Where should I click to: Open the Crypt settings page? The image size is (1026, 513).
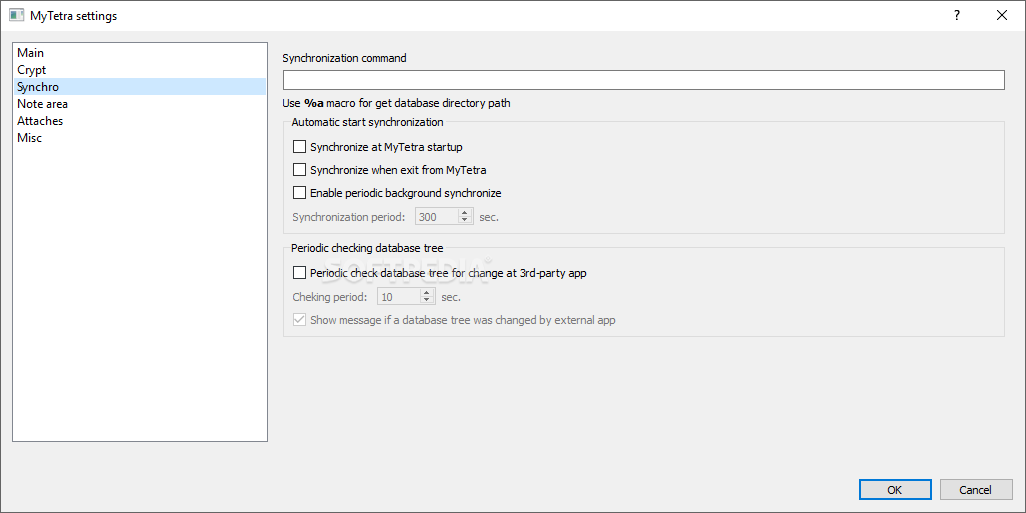[139, 70]
